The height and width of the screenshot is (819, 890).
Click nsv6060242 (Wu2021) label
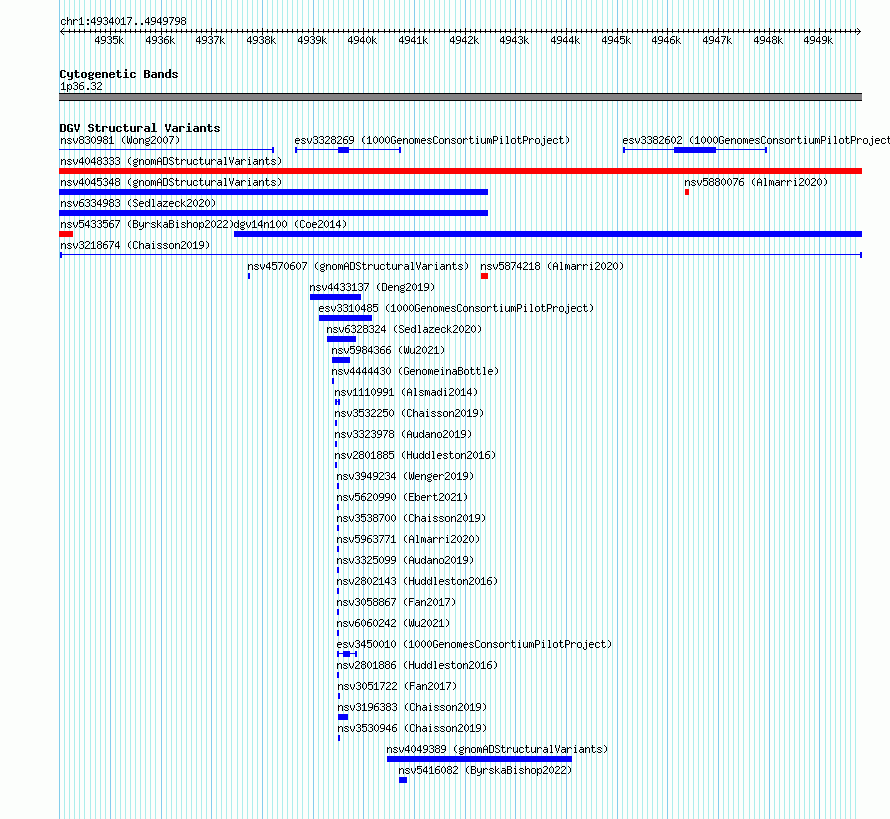pyautogui.click(x=393, y=623)
